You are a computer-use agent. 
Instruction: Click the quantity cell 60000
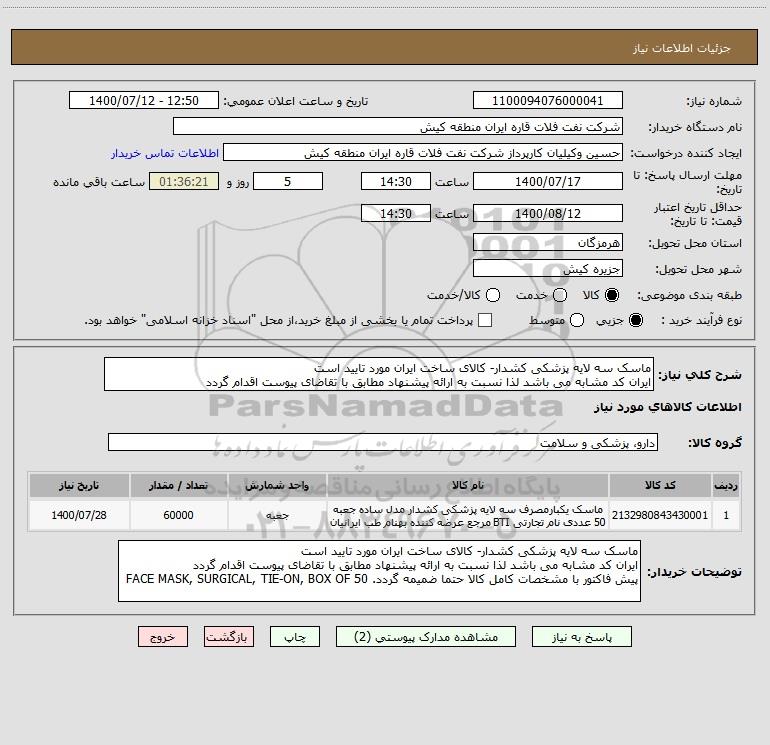click(178, 515)
